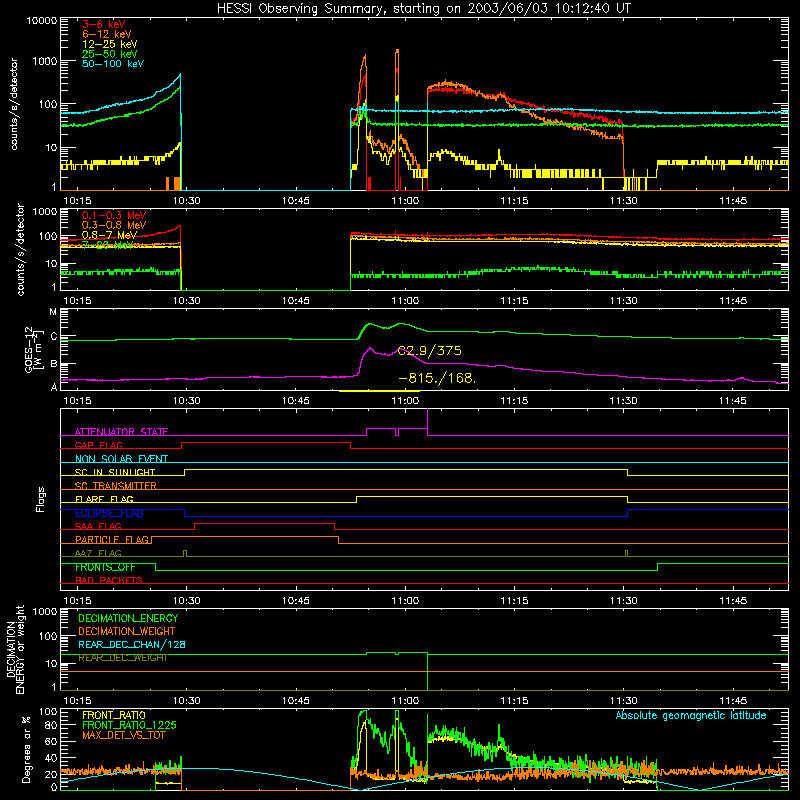The width and height of the screenshot is (800, 800).
Task: Select the ECLIPSE_FLAG label
Action: click(109, 513)
